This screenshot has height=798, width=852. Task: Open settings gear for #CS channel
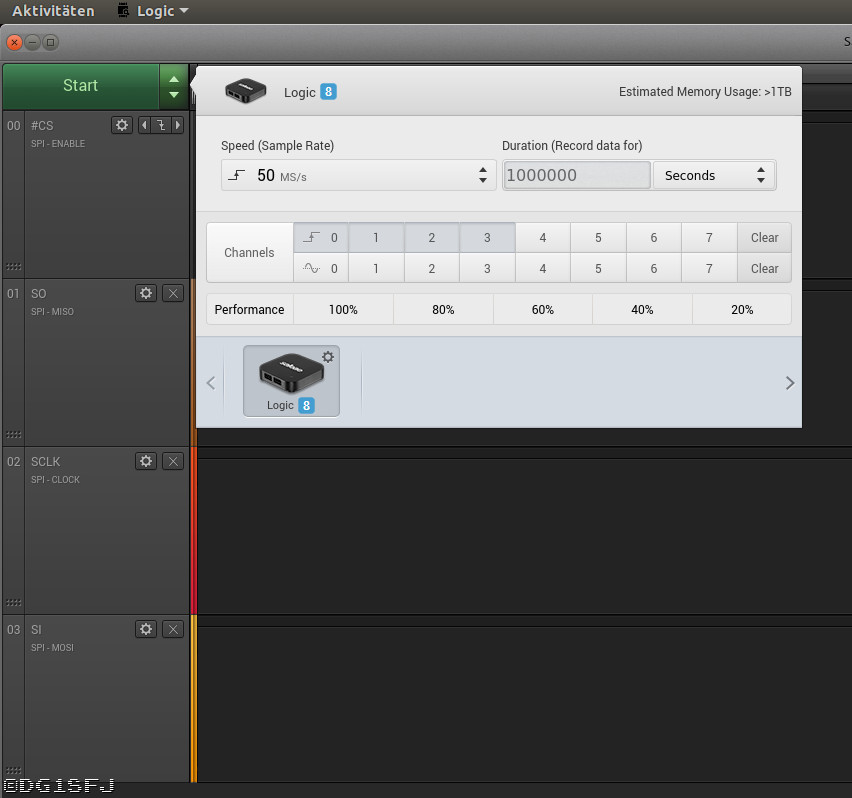[x=122, y=125]
